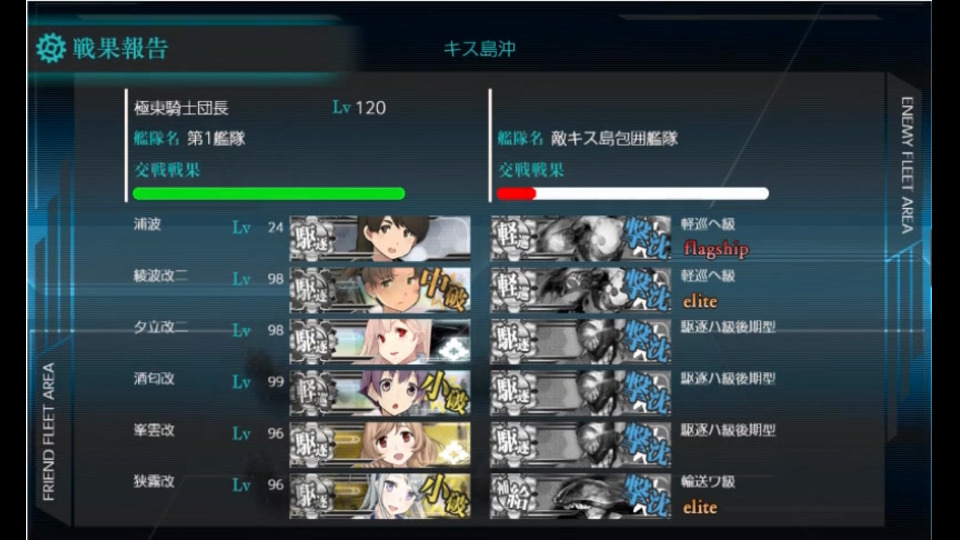Click the green friendly fleet result gauge
Image resolution: width=960 pixels, height=540 pixels.
coord(269,193)
